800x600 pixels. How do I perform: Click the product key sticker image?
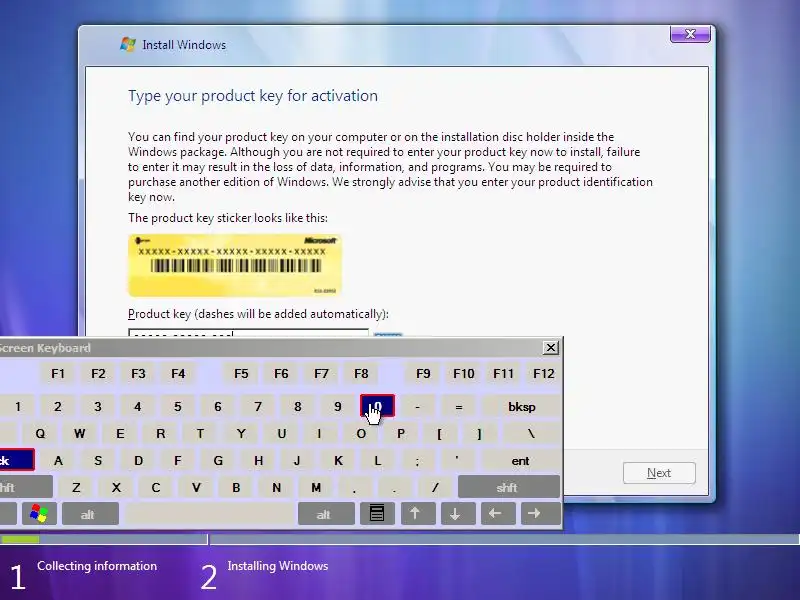pyautogui.click(x=235, y=265)
